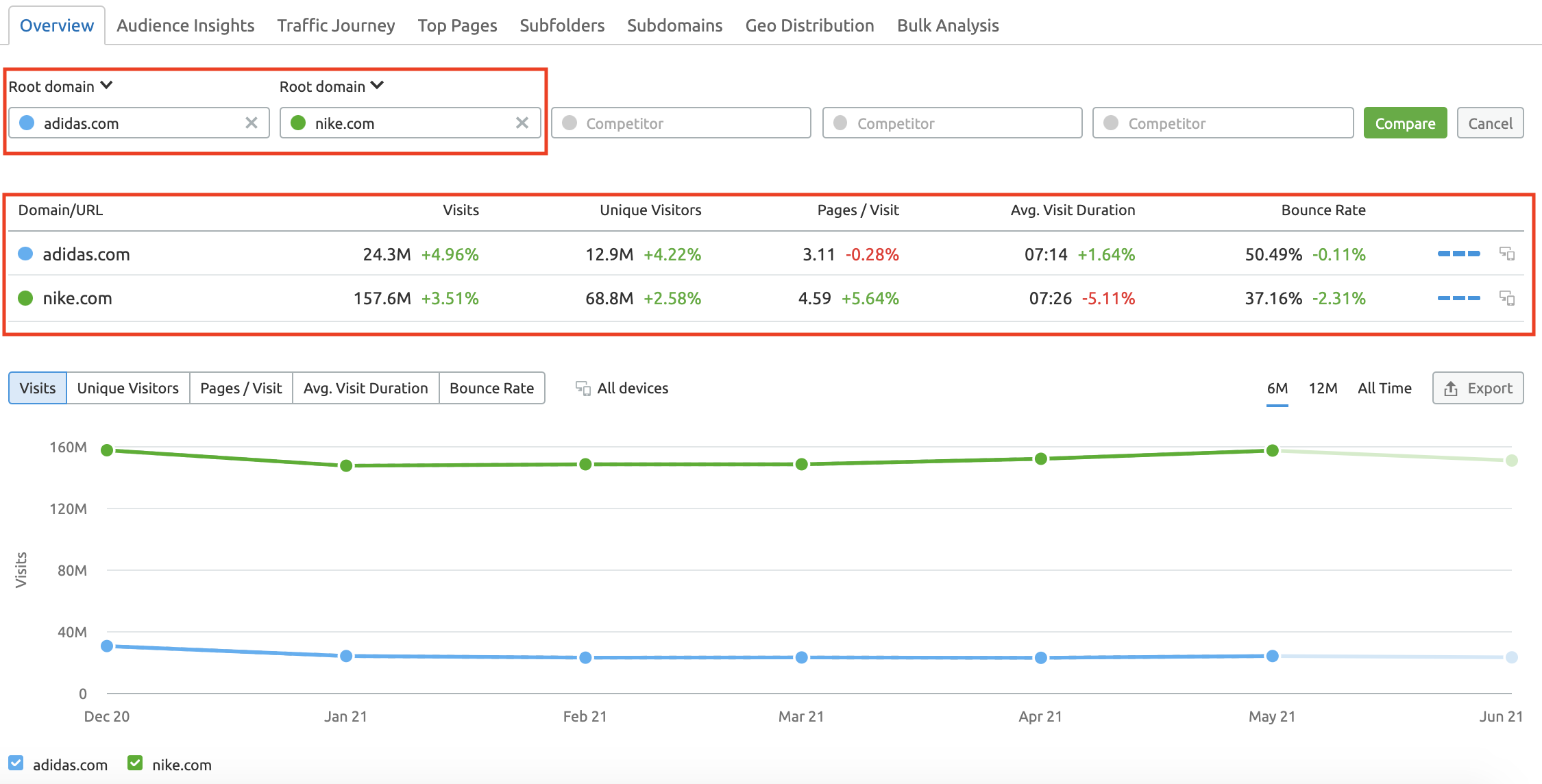Click the All devices filter icon
Screen dimensions: 1542x784
coord(583,389)
